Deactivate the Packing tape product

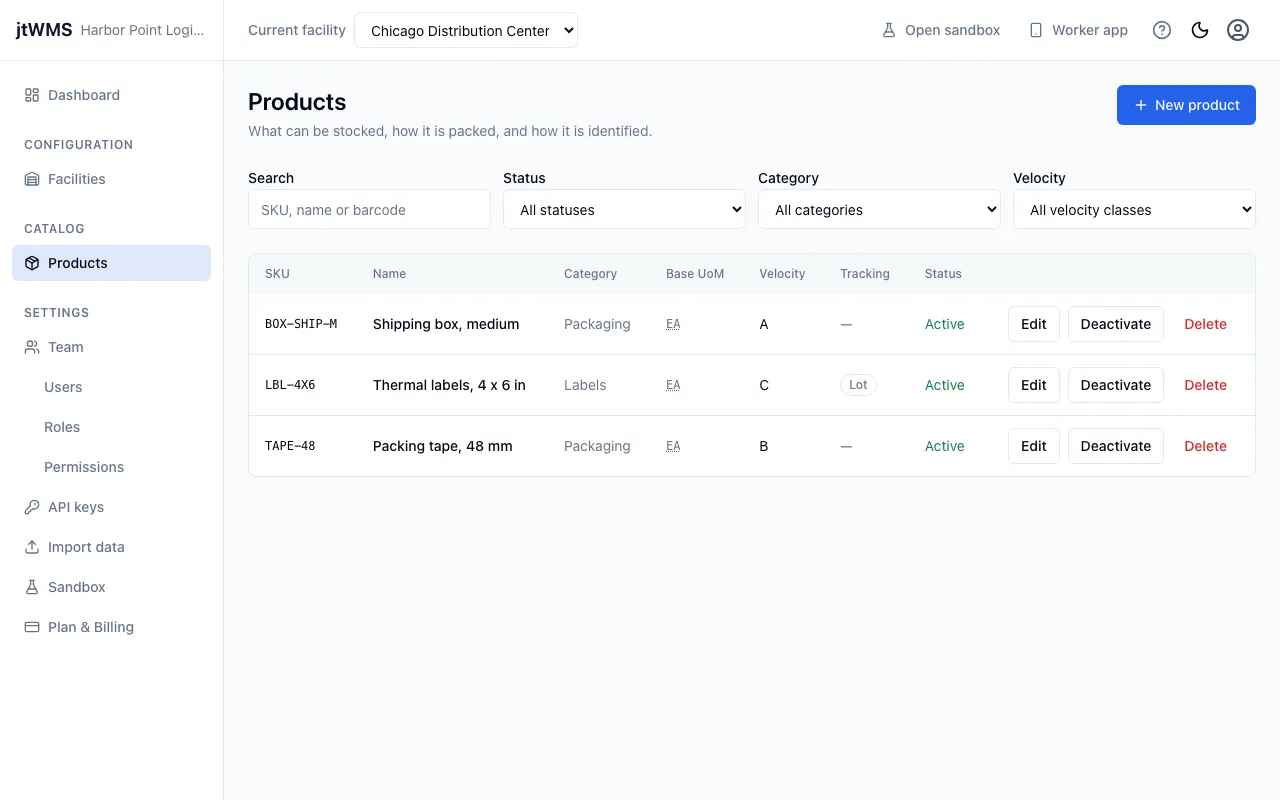[1116, 446]
